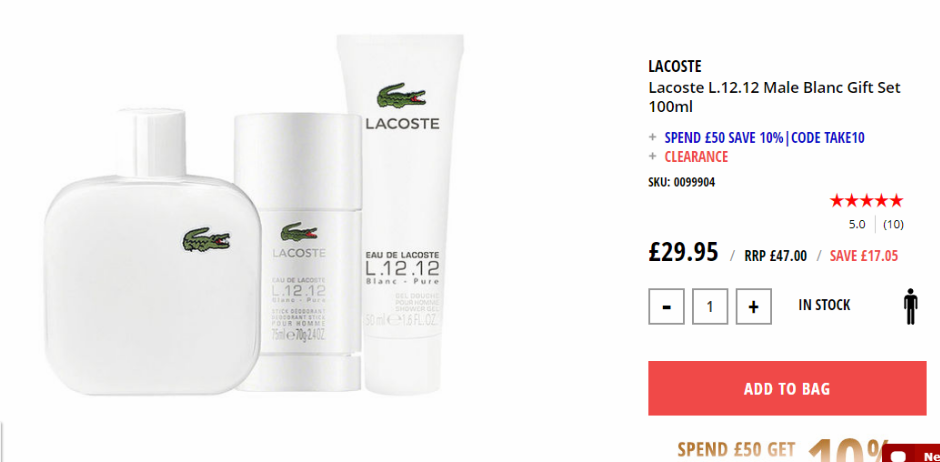Expand the plus icon beside SPEND £50 SAVE 10%

click(x=652, y=137)
